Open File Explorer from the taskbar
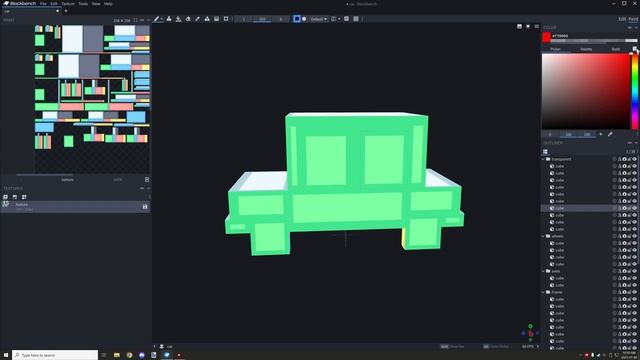This screenshot has width=640, height=360. (x=117, y=355)
